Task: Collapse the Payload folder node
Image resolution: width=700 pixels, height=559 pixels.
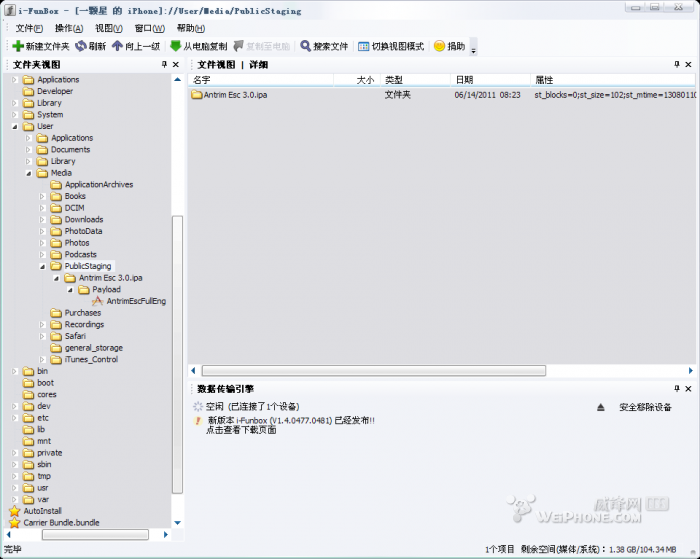Action: click(70, 290)
